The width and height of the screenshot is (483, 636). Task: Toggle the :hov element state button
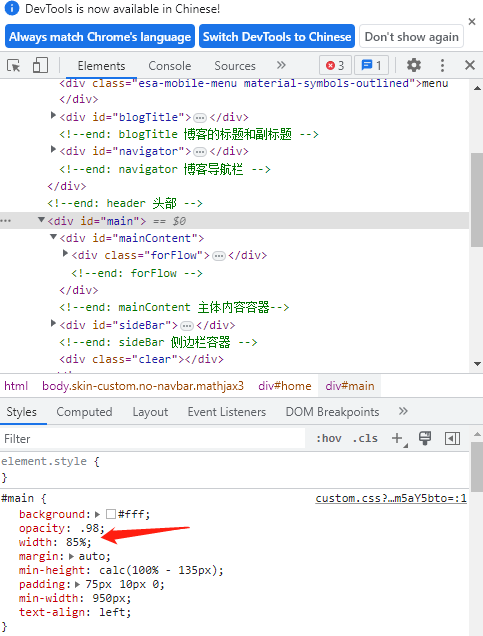328,438
